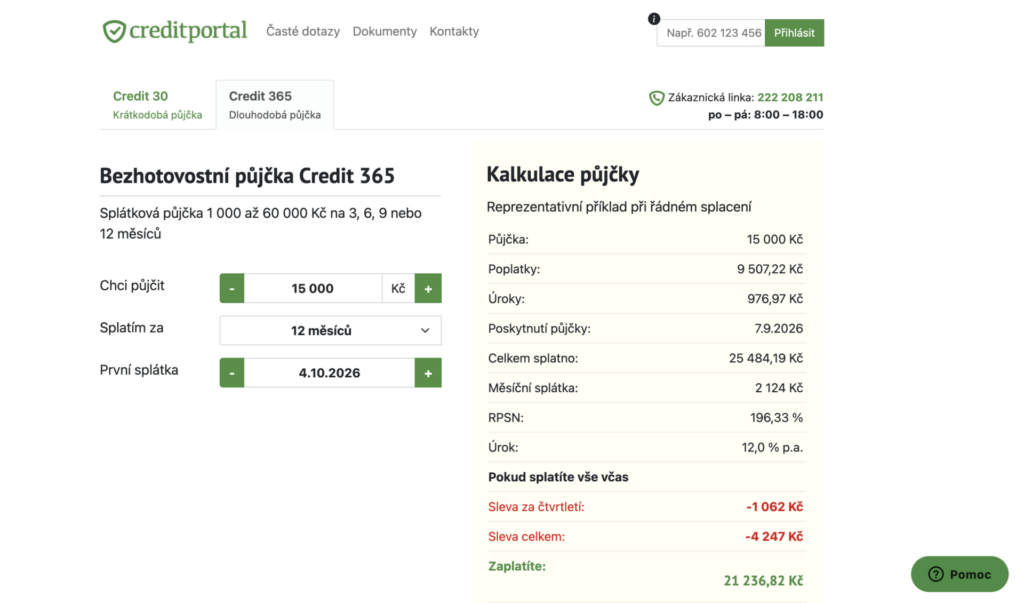Click the first payment date 4.10.2026

click(329, 372)
